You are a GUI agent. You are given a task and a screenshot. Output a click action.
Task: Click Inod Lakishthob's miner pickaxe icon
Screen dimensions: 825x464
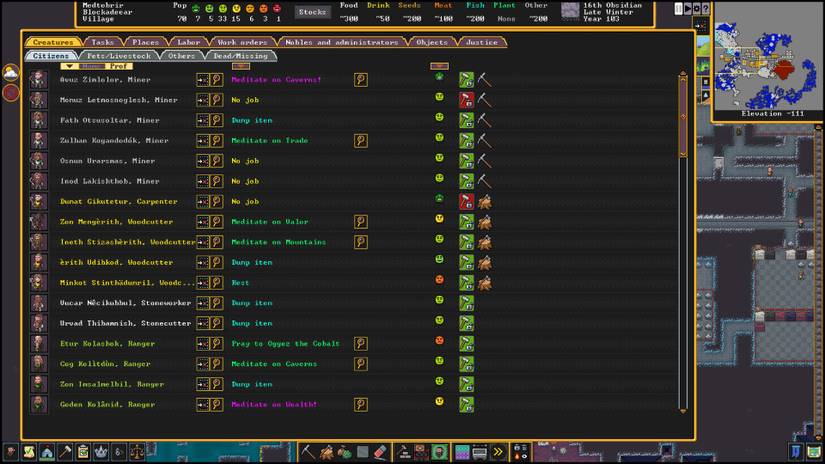[484, 181]
